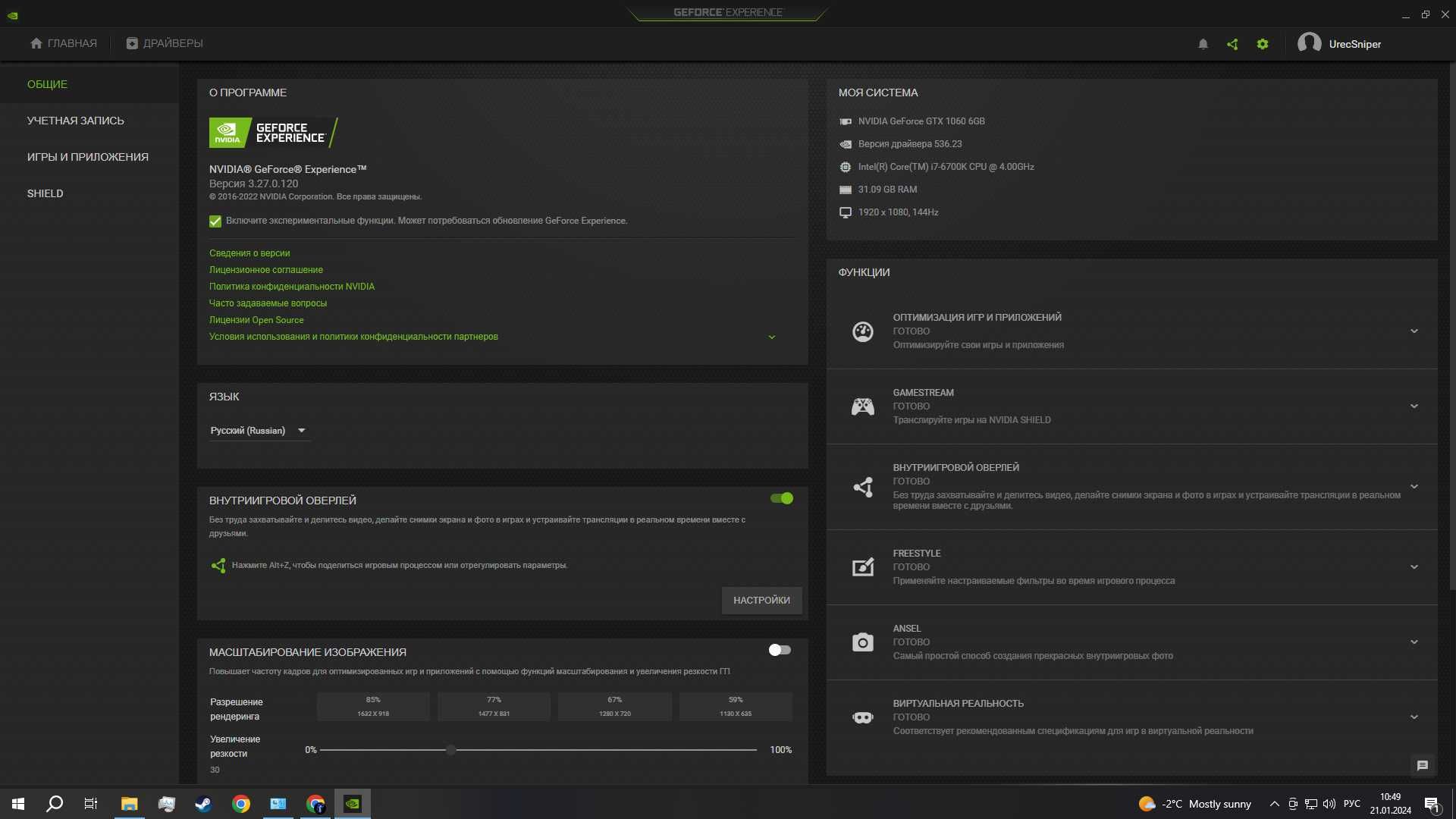Expand Оптимизация игр и приложений row

[1414, 331]
